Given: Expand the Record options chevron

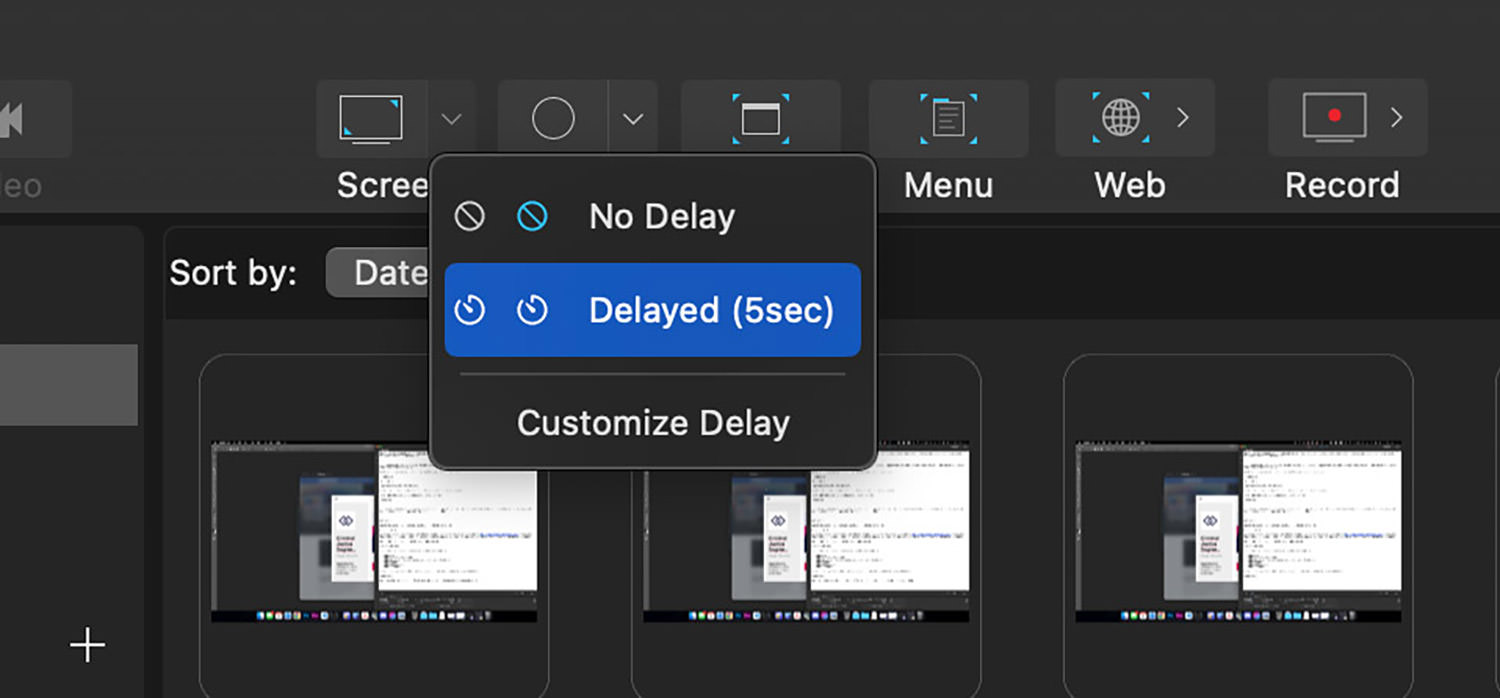Looking at the screenshot, I should (x=1397, y=118).
